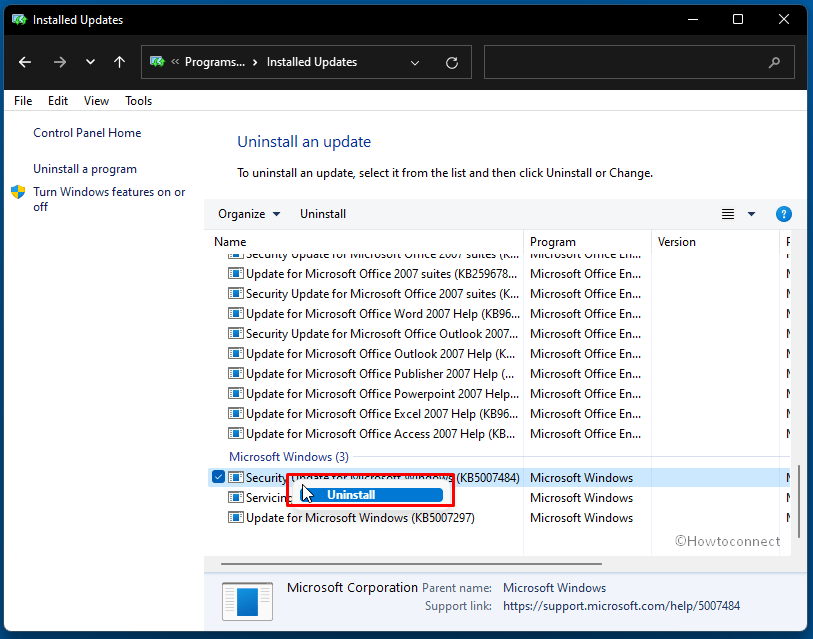Click the Installed Updates title bar icon
The image size is (813, 639).
[19, 20]
